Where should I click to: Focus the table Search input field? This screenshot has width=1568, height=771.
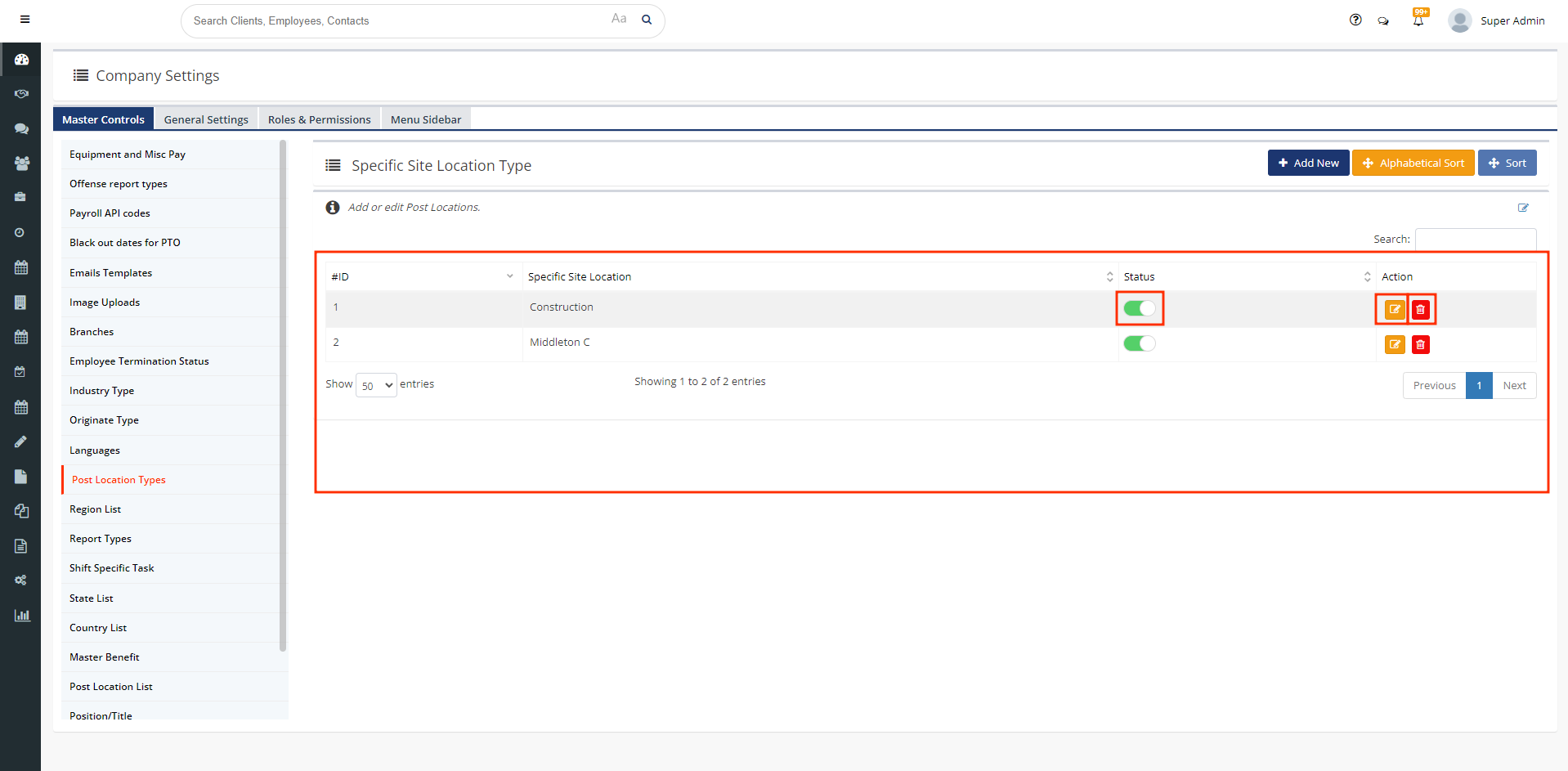(x=1475, y=240)
